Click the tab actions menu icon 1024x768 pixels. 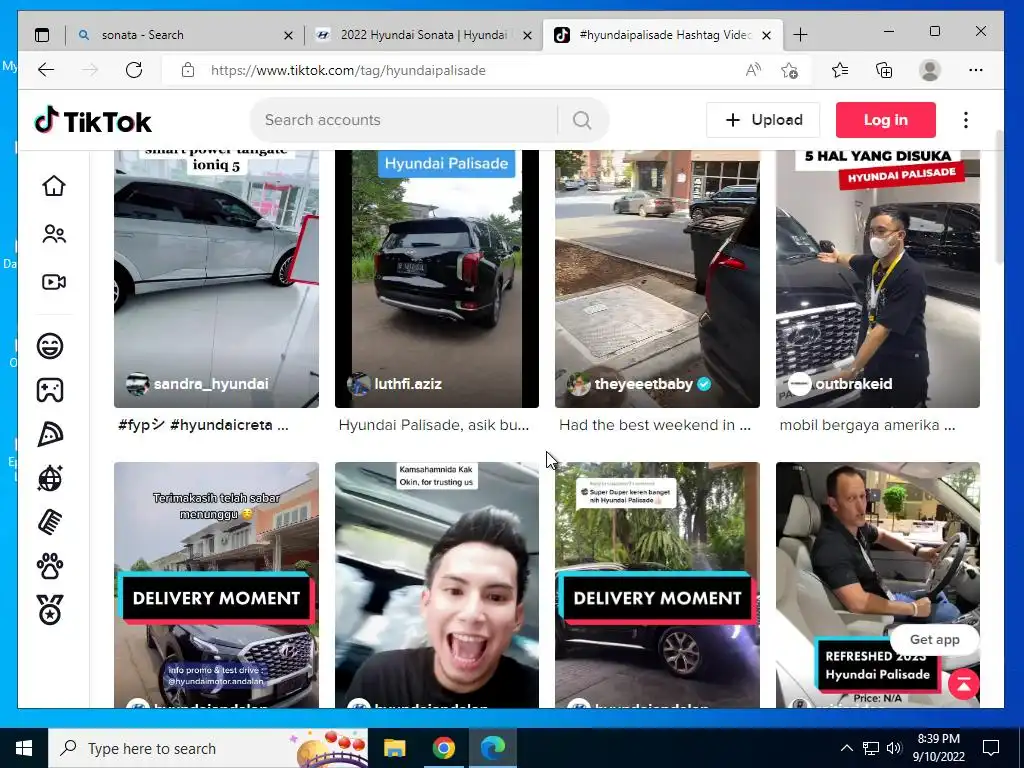tap(42, 35)
